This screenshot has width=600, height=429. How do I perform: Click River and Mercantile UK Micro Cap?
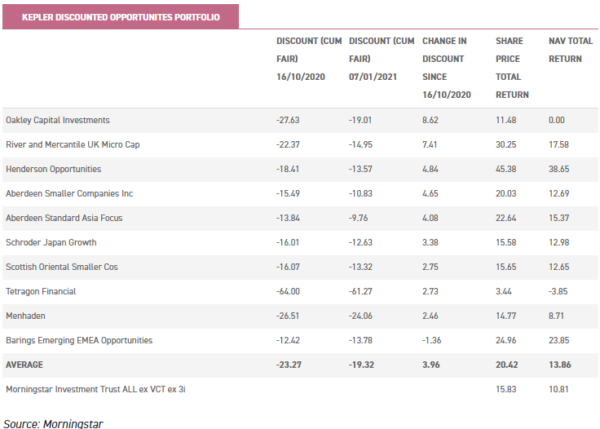(71, 145)
